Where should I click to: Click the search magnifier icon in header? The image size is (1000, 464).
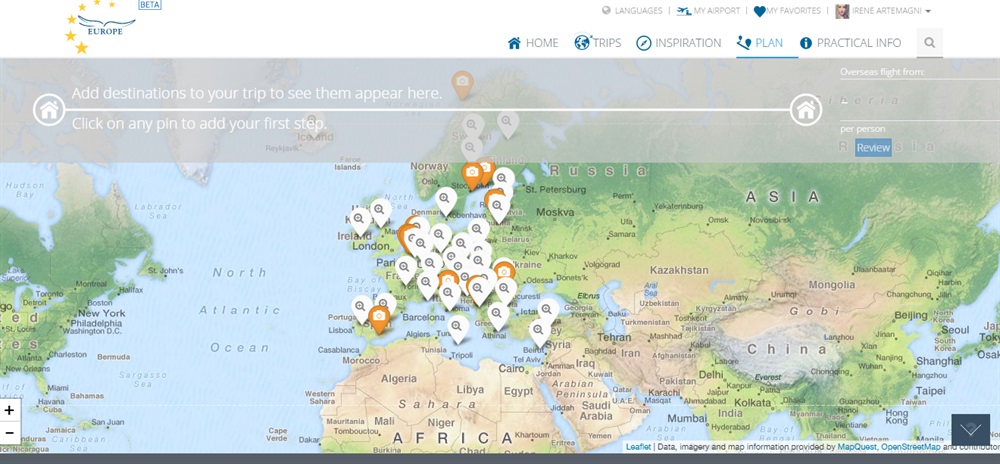coord(930,43)
